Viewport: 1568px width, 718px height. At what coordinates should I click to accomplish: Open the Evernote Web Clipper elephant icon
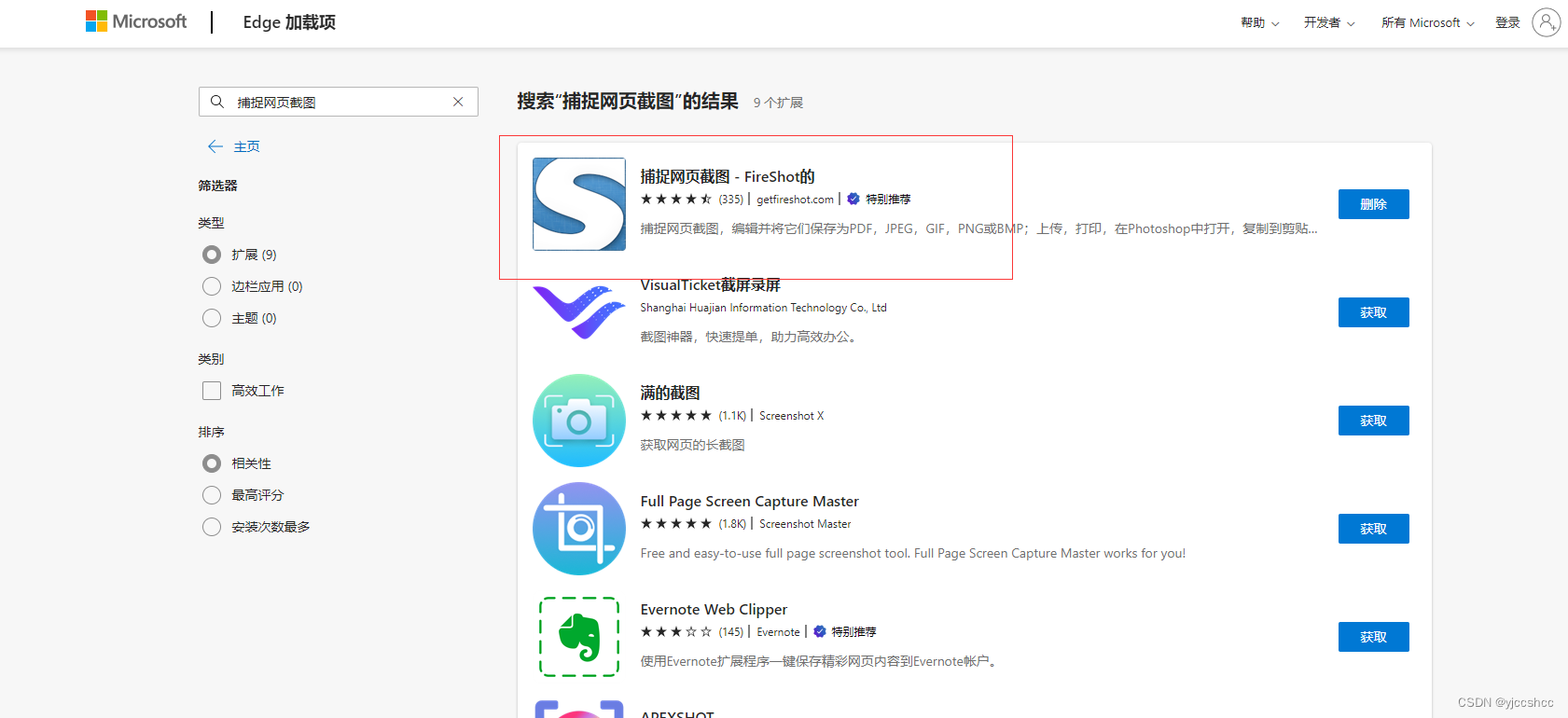[x=579, y=637]
